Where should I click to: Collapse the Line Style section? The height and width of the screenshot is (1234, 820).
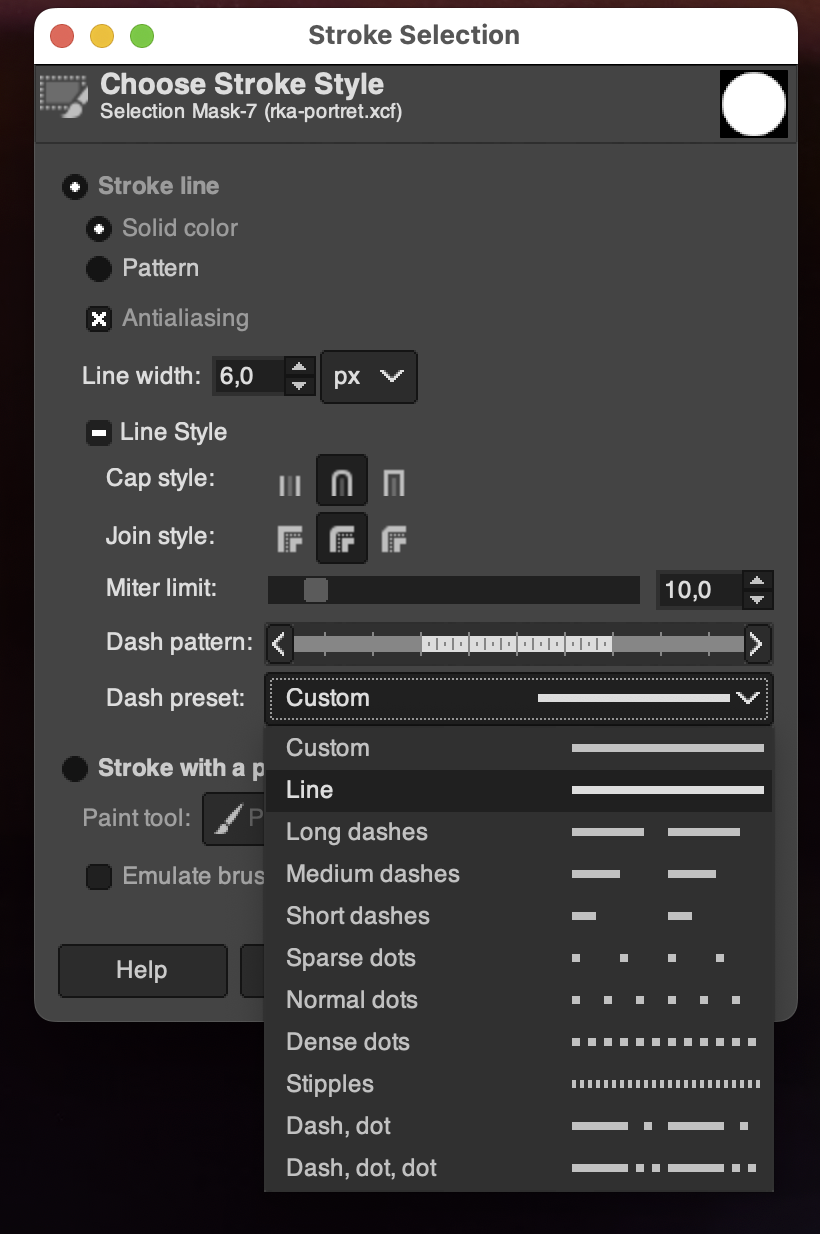[99, 433]
